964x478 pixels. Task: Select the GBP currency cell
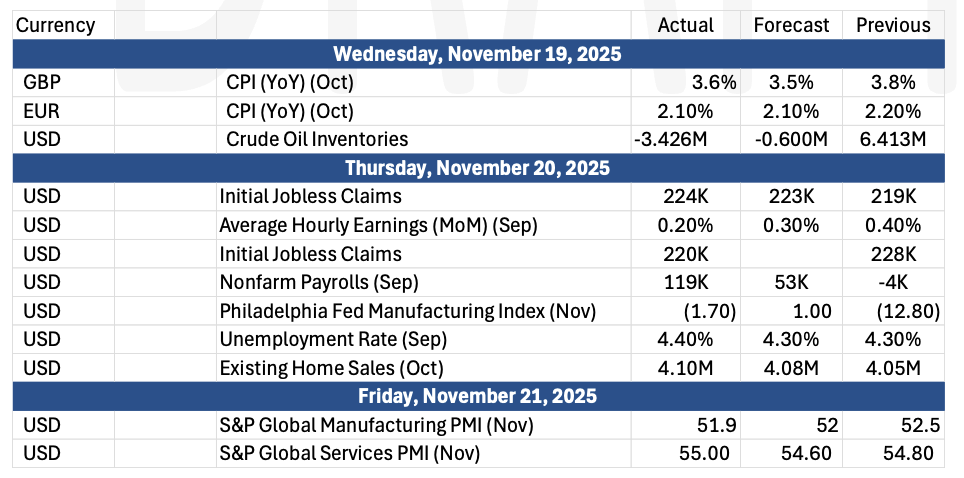(x=41, y=82)
